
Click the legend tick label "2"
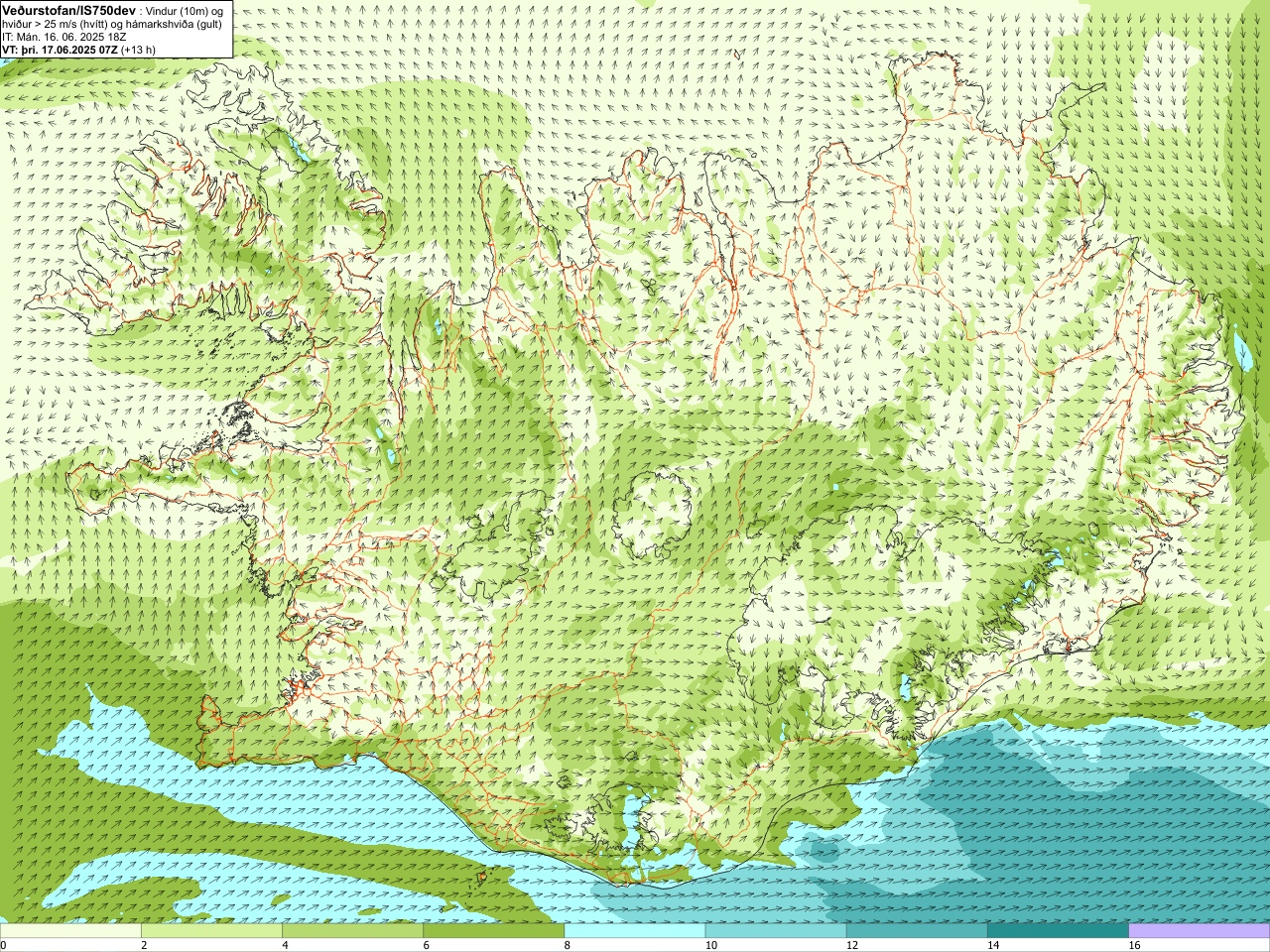145,945
